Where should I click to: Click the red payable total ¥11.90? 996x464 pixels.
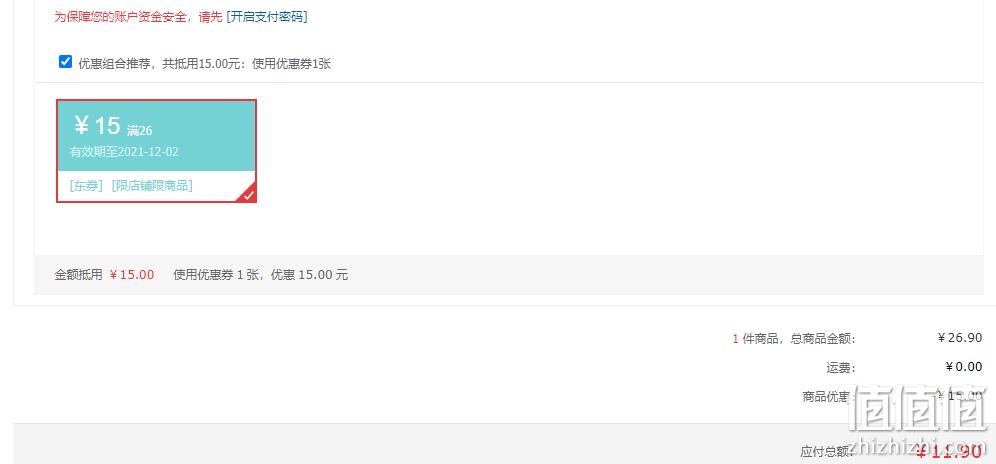(x=948, y=451)
